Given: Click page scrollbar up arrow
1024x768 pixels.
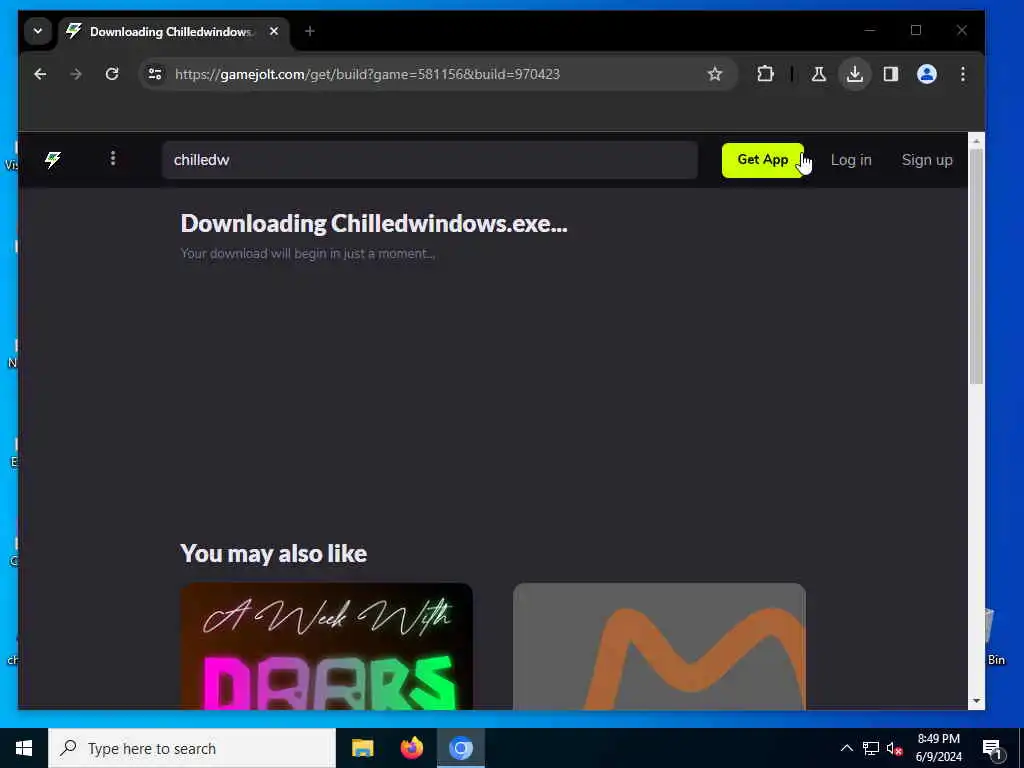Looking at the screenshot, I should [976, 140].
